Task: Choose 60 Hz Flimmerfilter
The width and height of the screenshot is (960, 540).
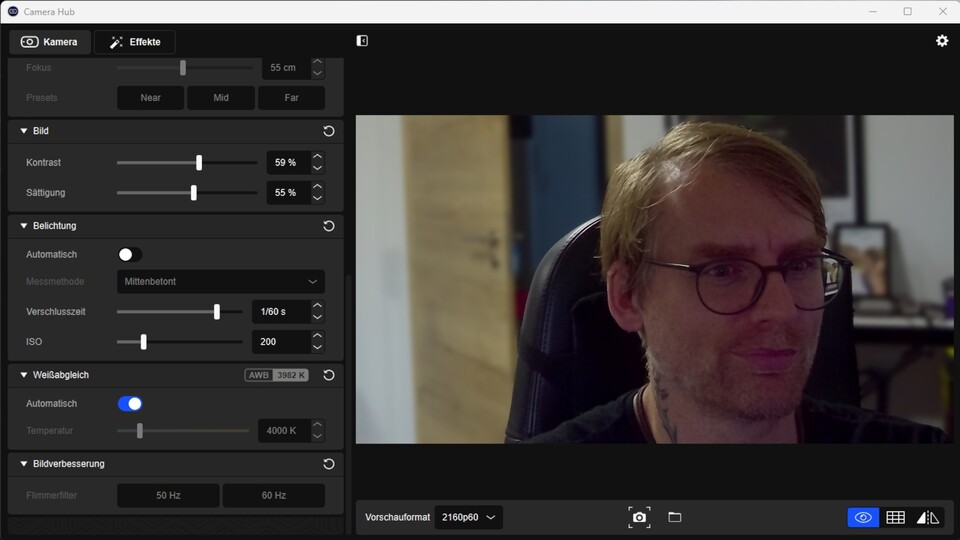Action: pyautogui.click(x=274, y=495)
